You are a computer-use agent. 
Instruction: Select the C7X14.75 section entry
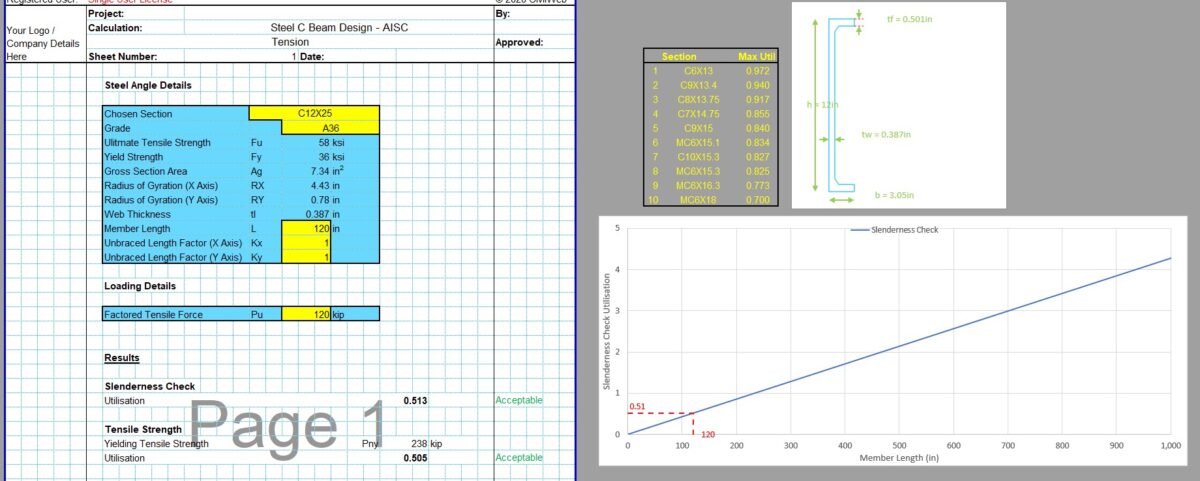[x=697, y=114]
